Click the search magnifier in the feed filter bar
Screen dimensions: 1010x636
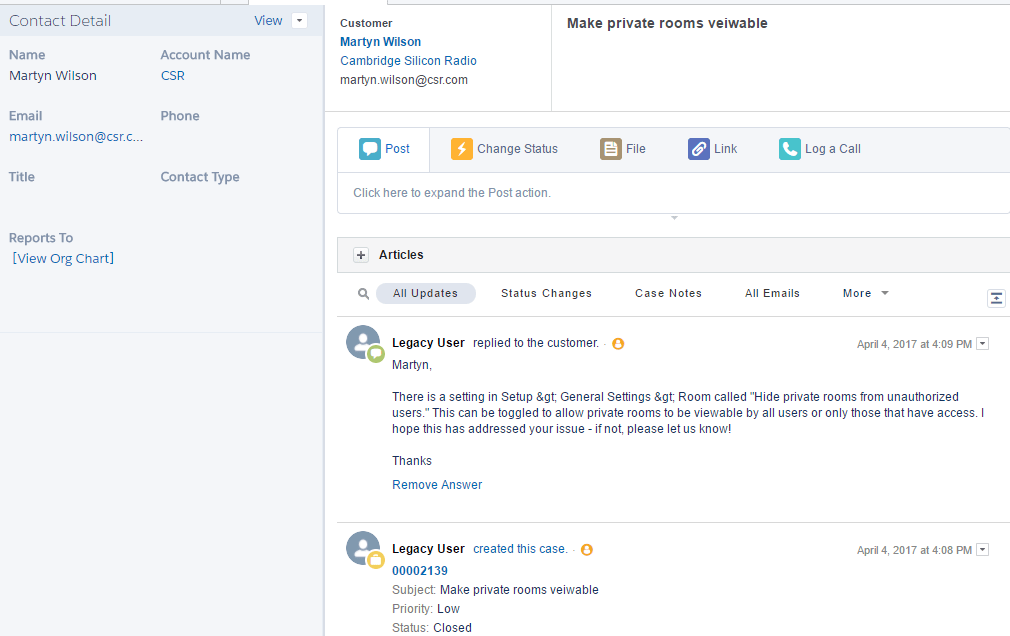point(363,293)
